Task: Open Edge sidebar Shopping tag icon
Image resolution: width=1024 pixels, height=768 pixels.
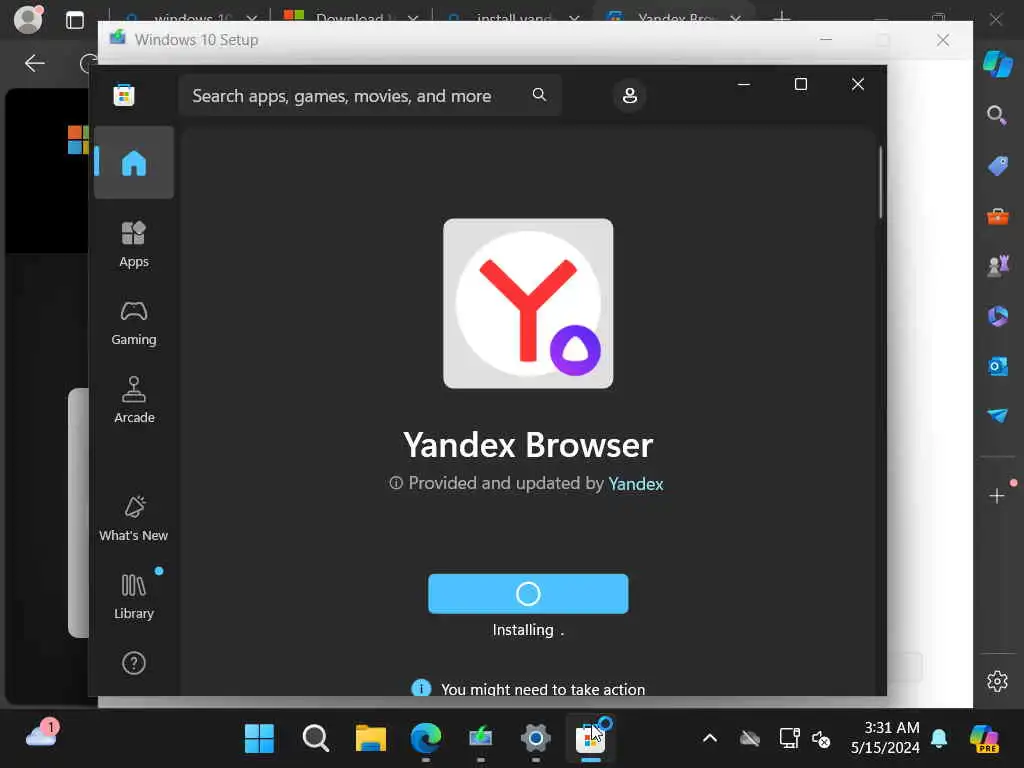Action: pos(997,166)
